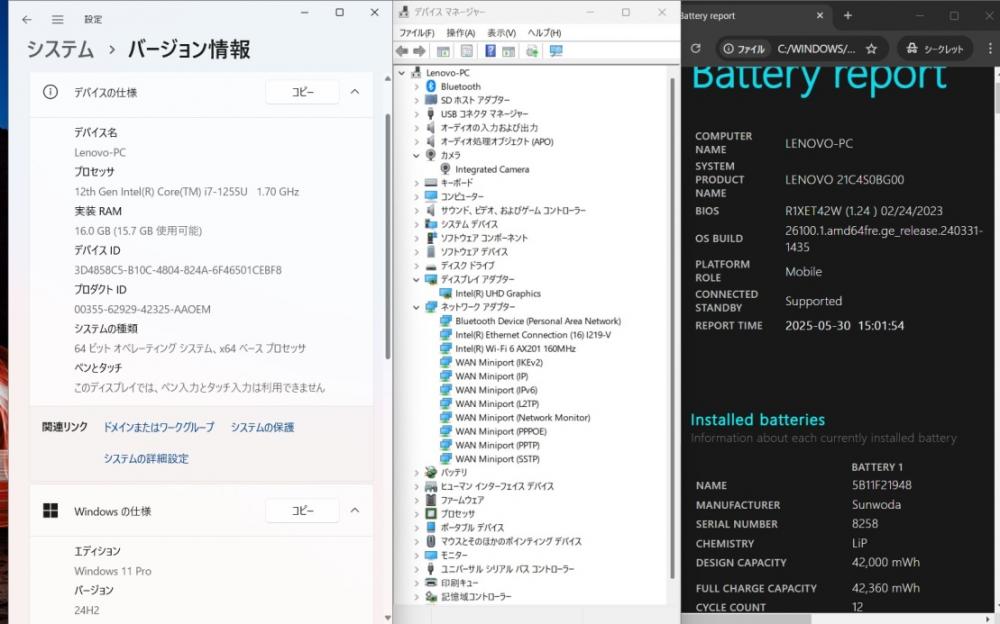Collapse the Windows の仕様 section chevron

click(355, 510)
